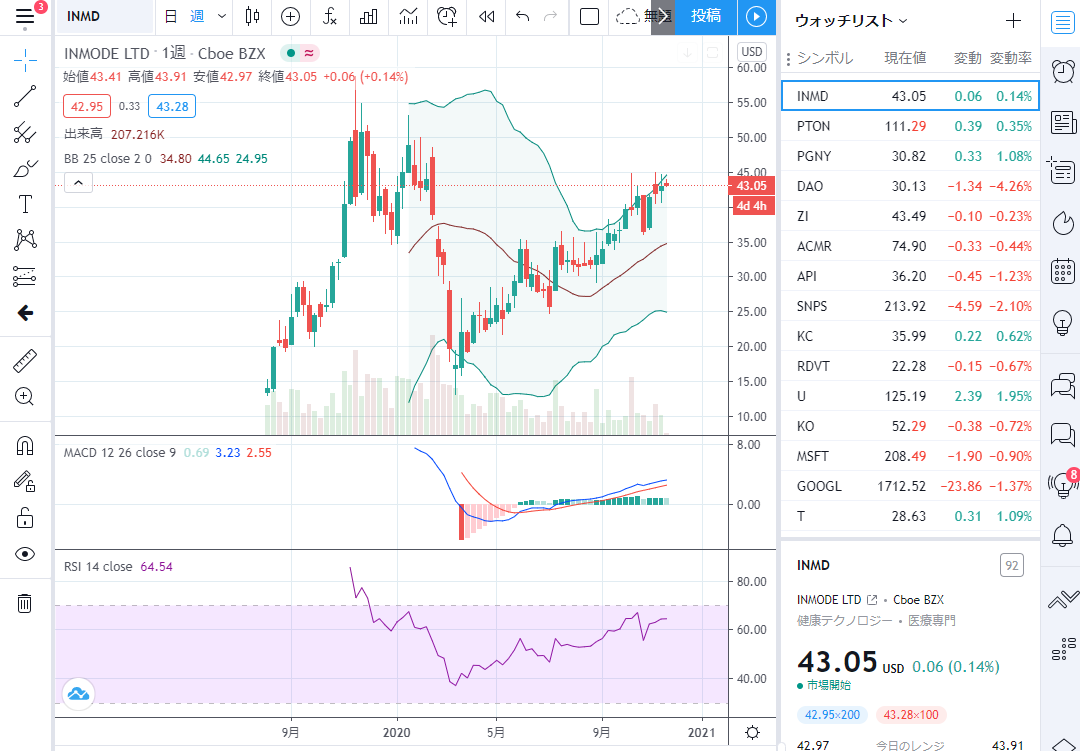Viewport: 1080px width, 751px height.
Task: Open the ideas stream icon with badge 8
Action: click(x=1062, y=485)
